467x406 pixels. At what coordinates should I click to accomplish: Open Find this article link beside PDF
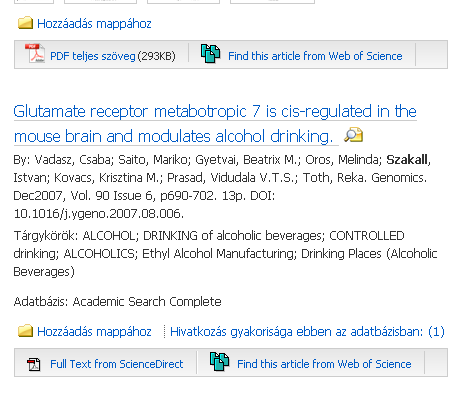[x=315, y=56]
